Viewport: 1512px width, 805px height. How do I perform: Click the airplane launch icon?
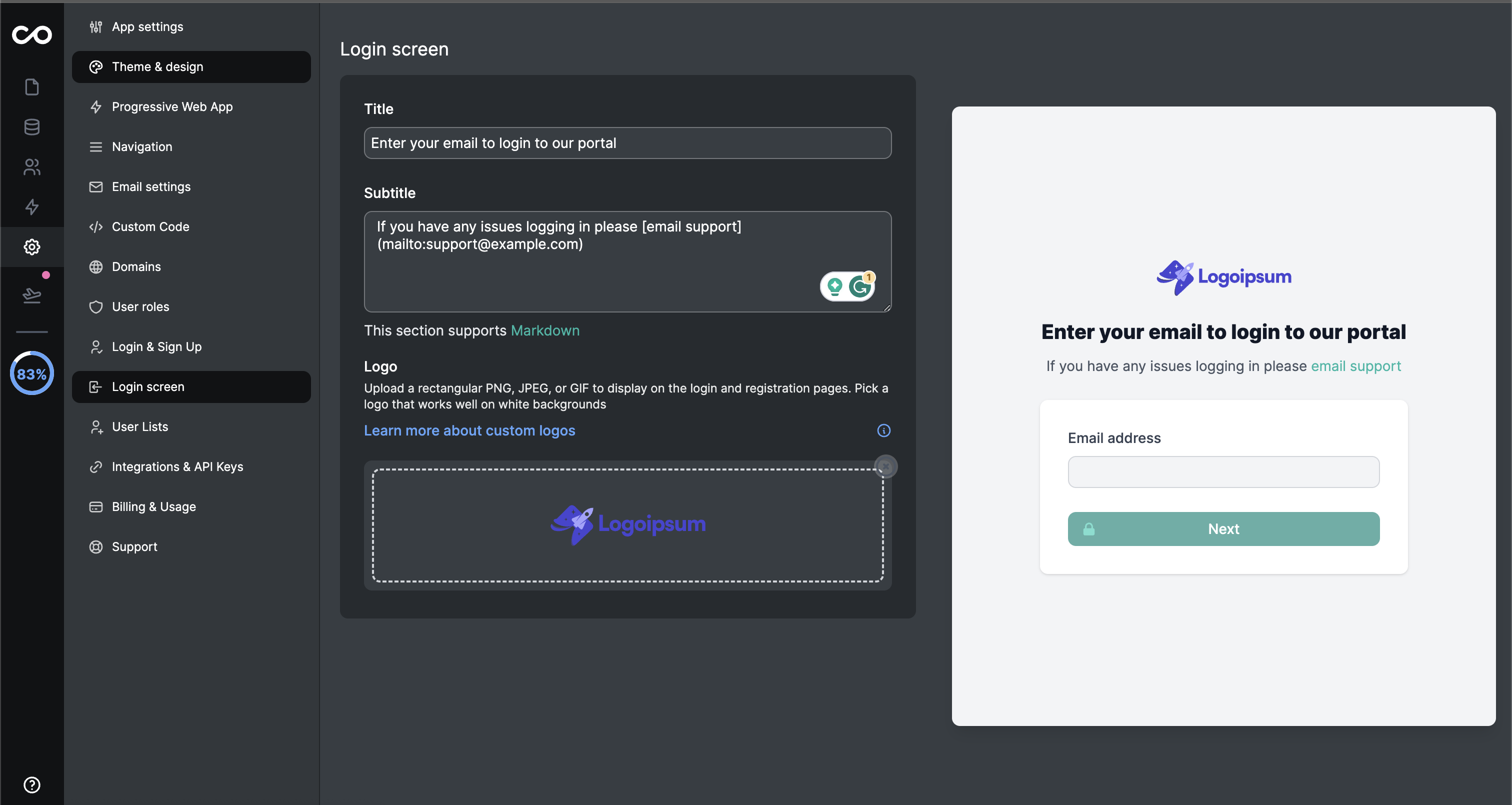(x=31, y=295)
